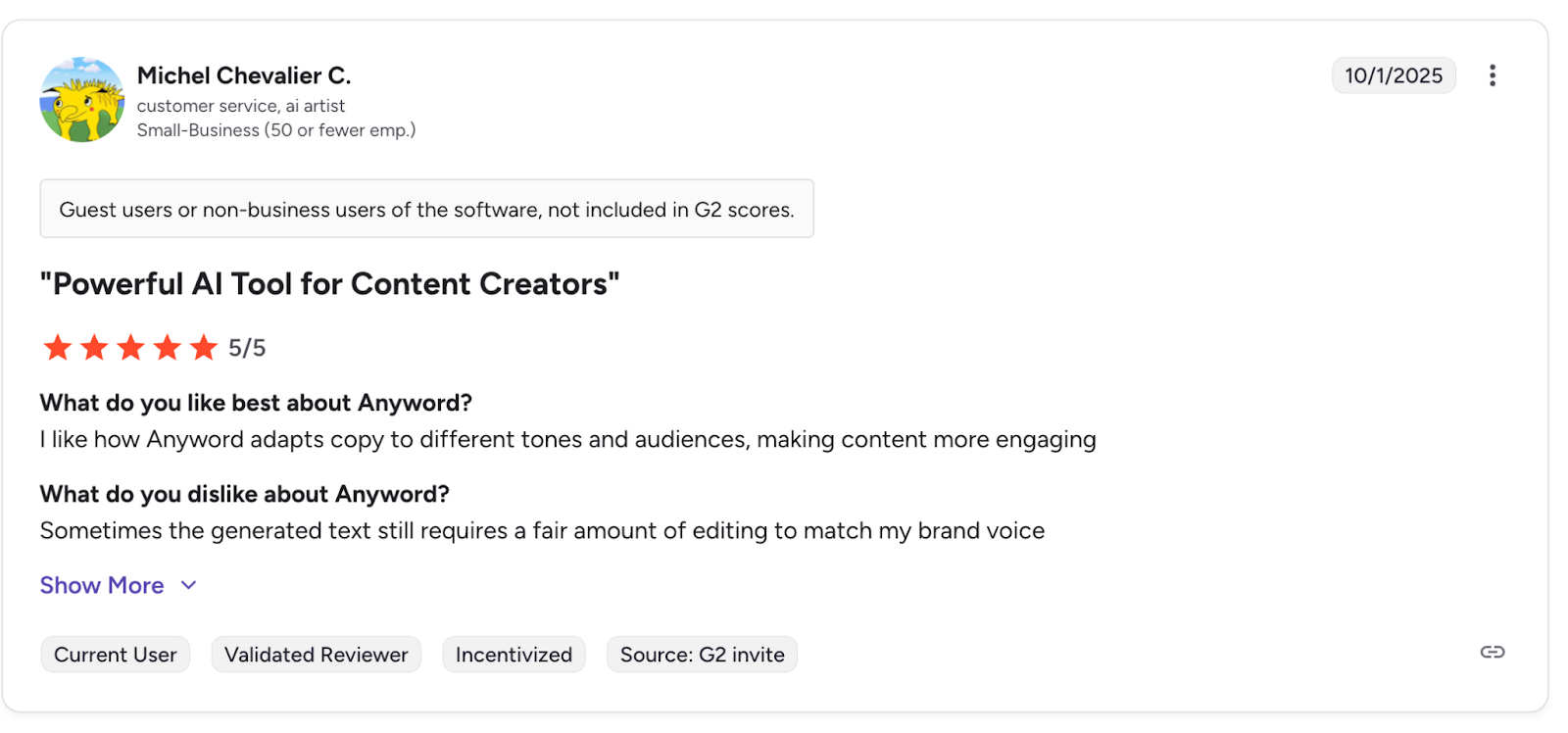Screen dimensions: 1568x733
Task: Expand review with Show More link
Action: [102, 585]
